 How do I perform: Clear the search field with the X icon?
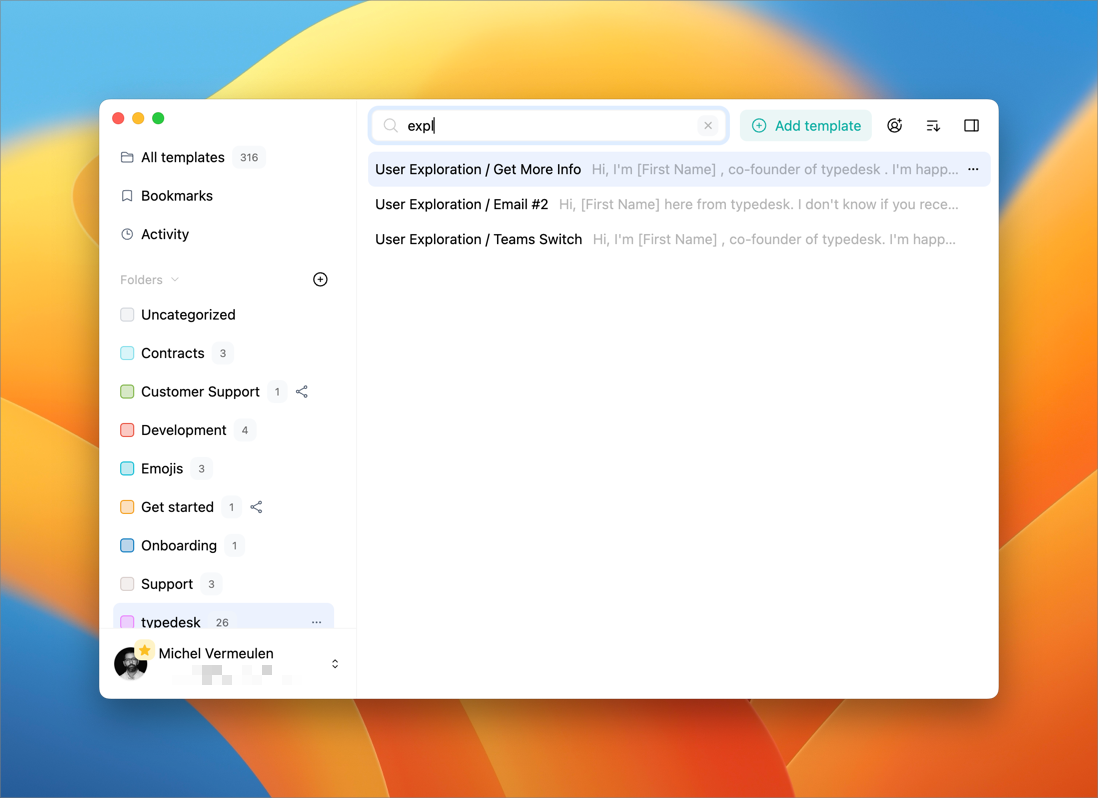[x=708, y=126]
